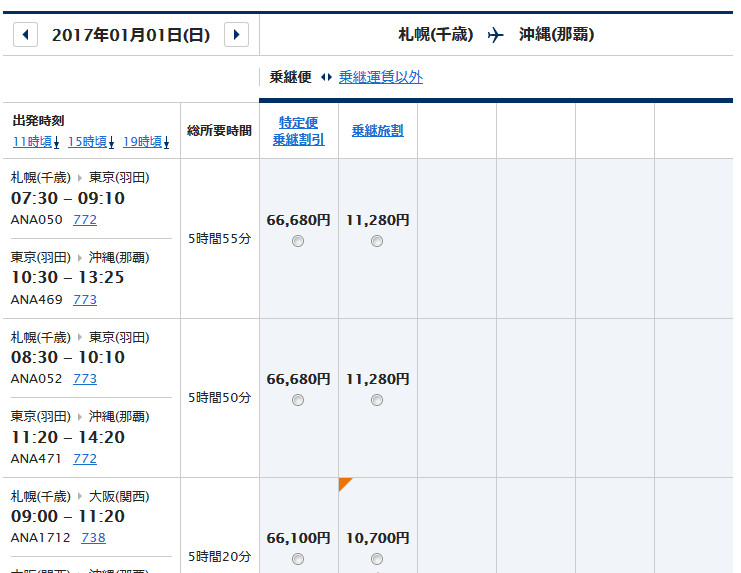Click flight number ANA469
This screenshot has height=573, width=741.
(x=37, y=299)
